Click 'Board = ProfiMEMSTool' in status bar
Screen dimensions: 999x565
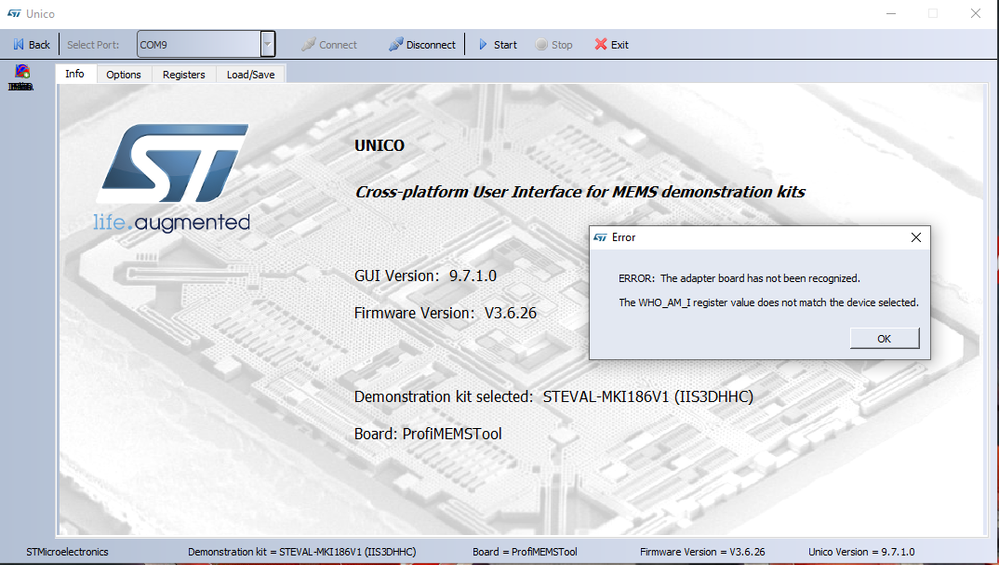(525, 552)
